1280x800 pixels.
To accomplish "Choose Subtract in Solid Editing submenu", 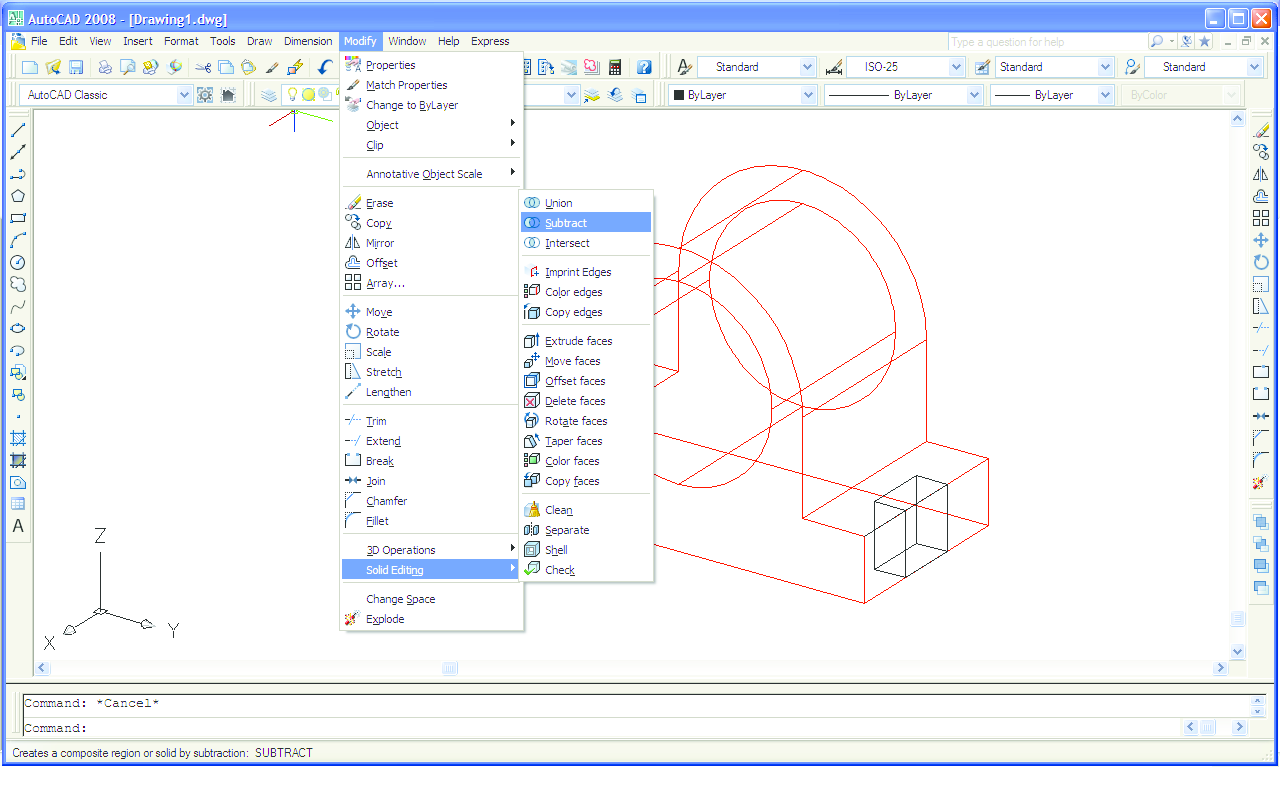I will [x=587, y=223].
